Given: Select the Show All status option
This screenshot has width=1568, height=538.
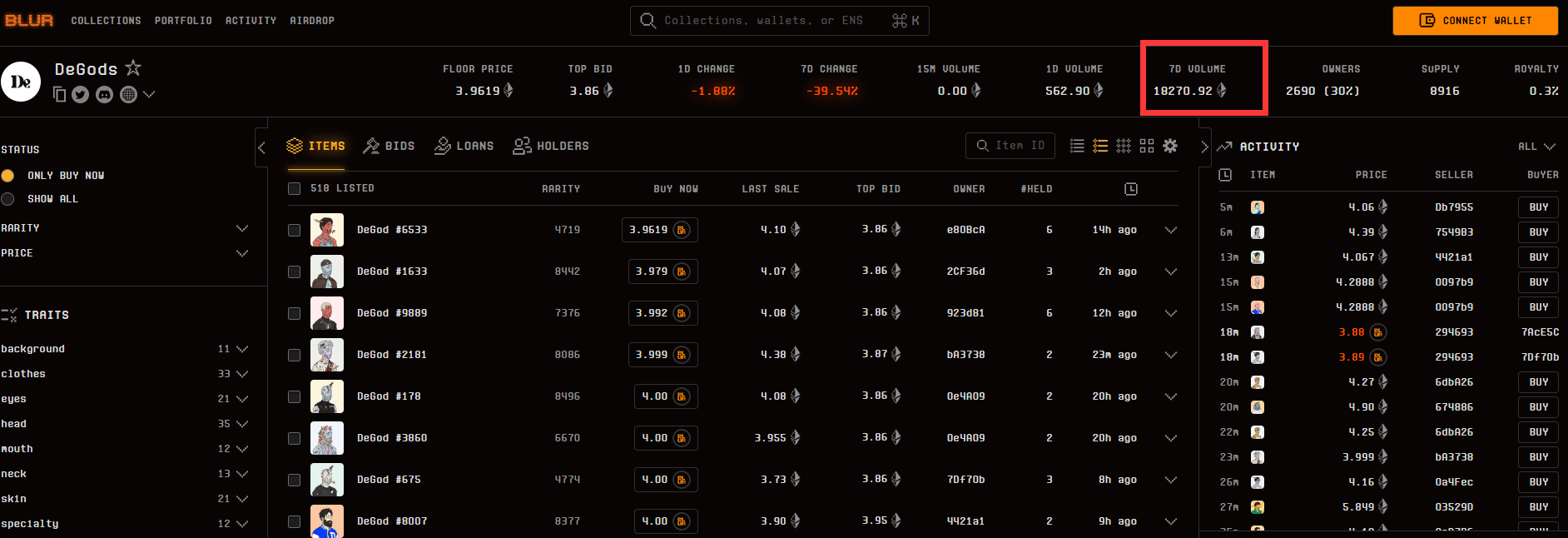Looking at the screenshot, I should [8, 199].
